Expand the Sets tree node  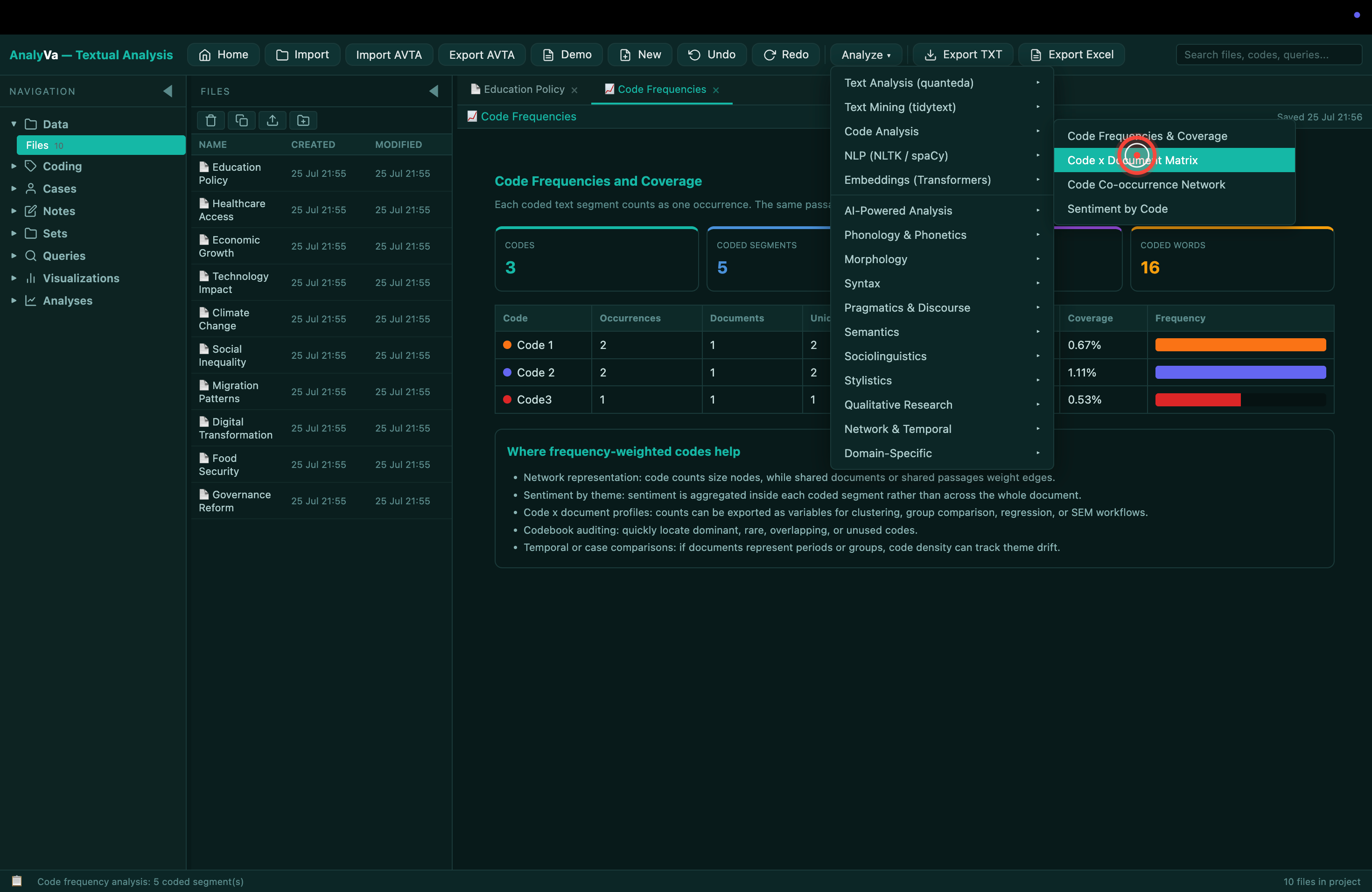point(14,233)
